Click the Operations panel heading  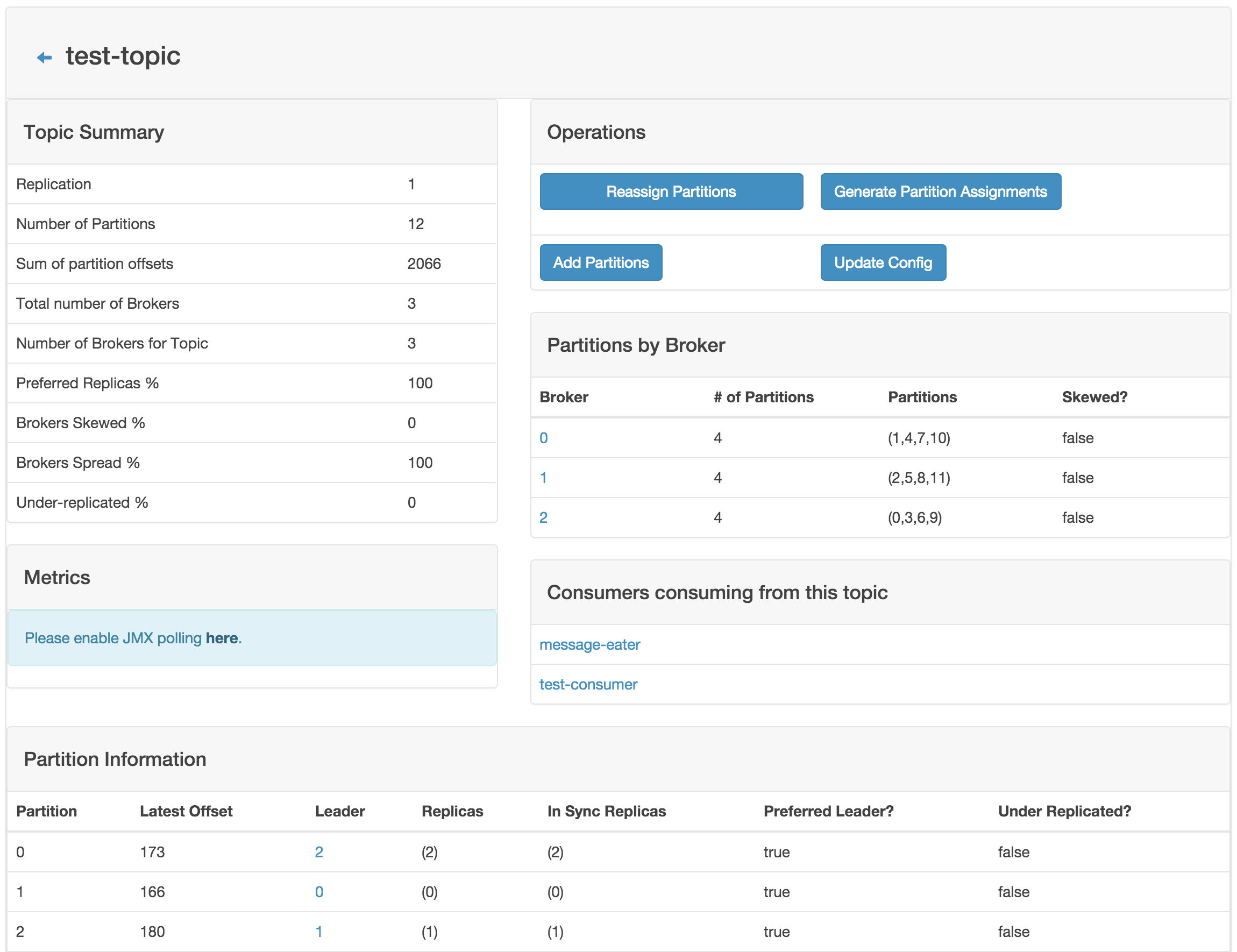(x=596, y=132)
